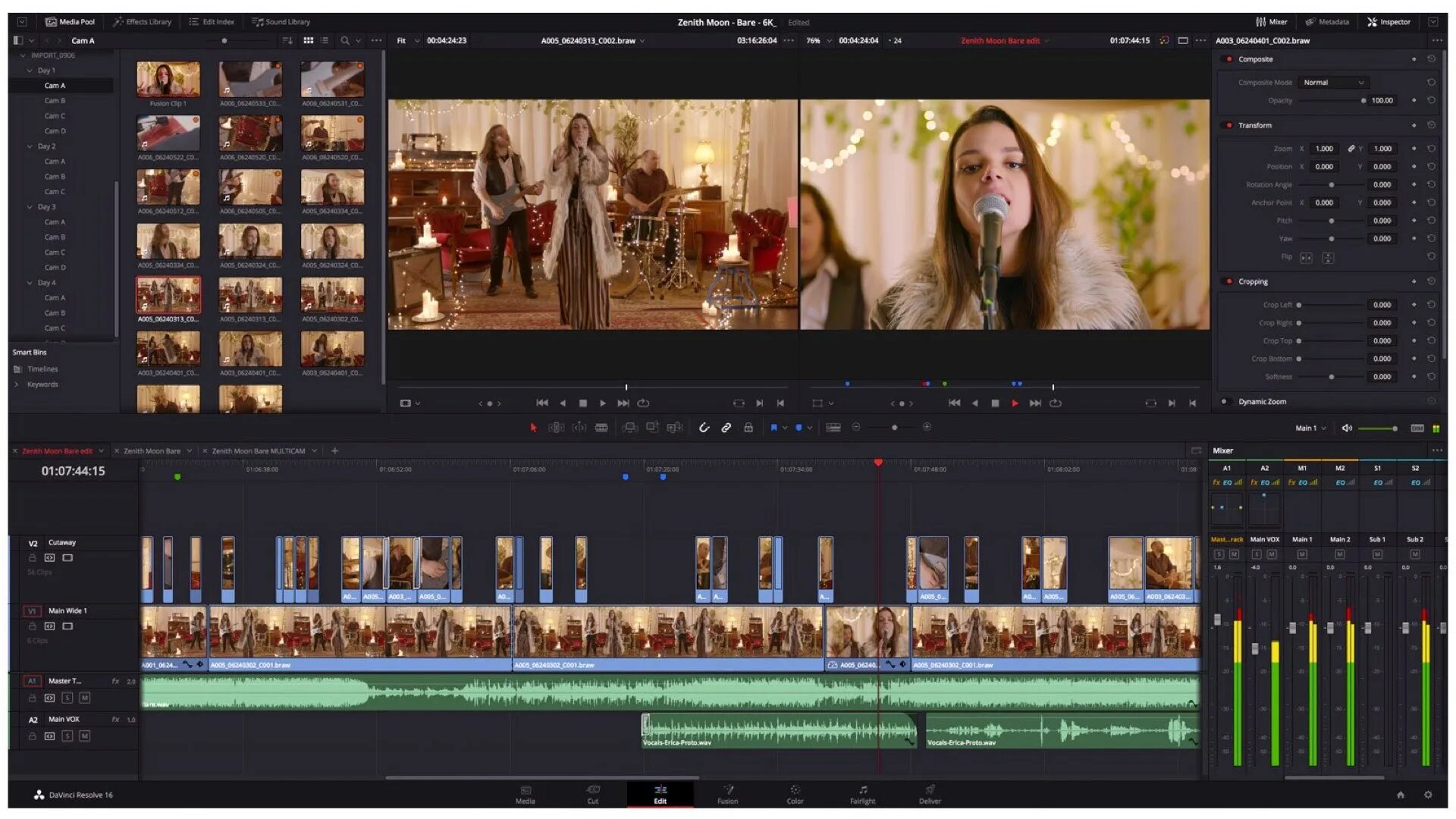Click the media pool search magnifier

pos(345,41)
